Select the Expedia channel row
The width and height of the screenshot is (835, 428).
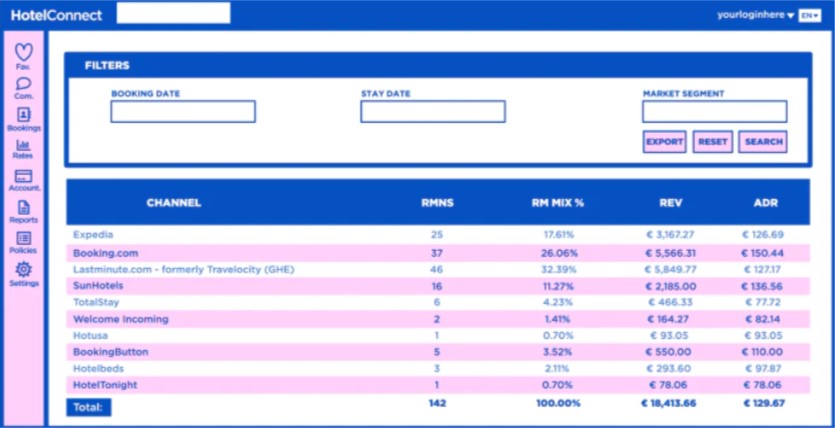[x=438, y=235]
